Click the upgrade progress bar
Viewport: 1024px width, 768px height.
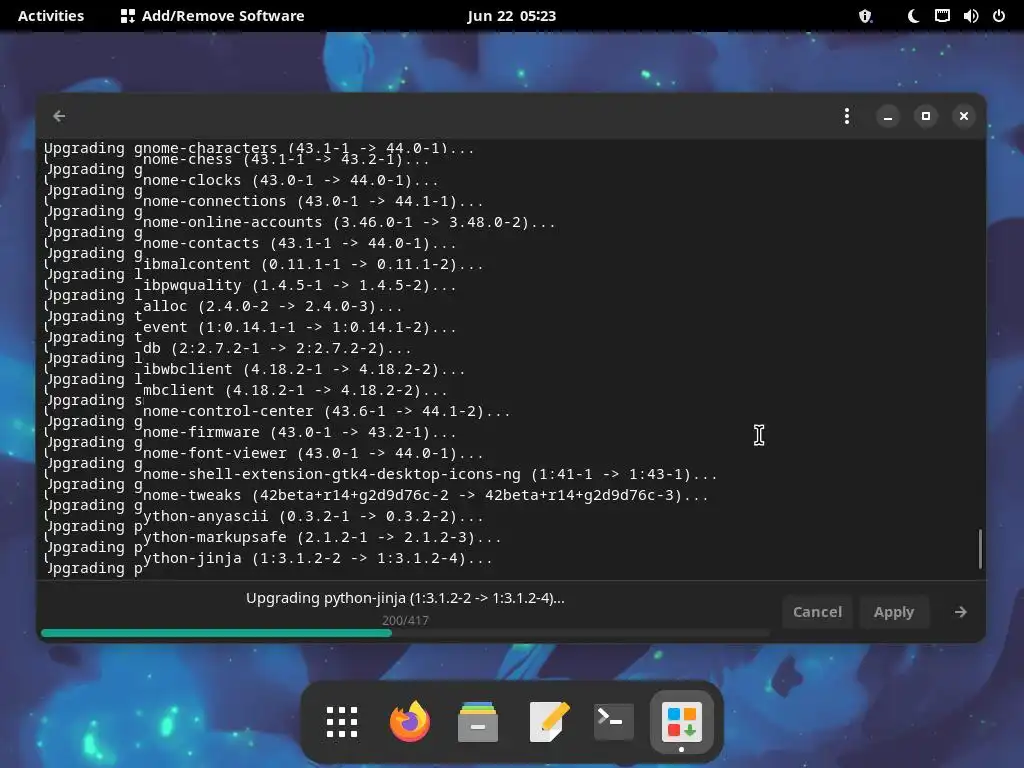click(x=405, y=633)
